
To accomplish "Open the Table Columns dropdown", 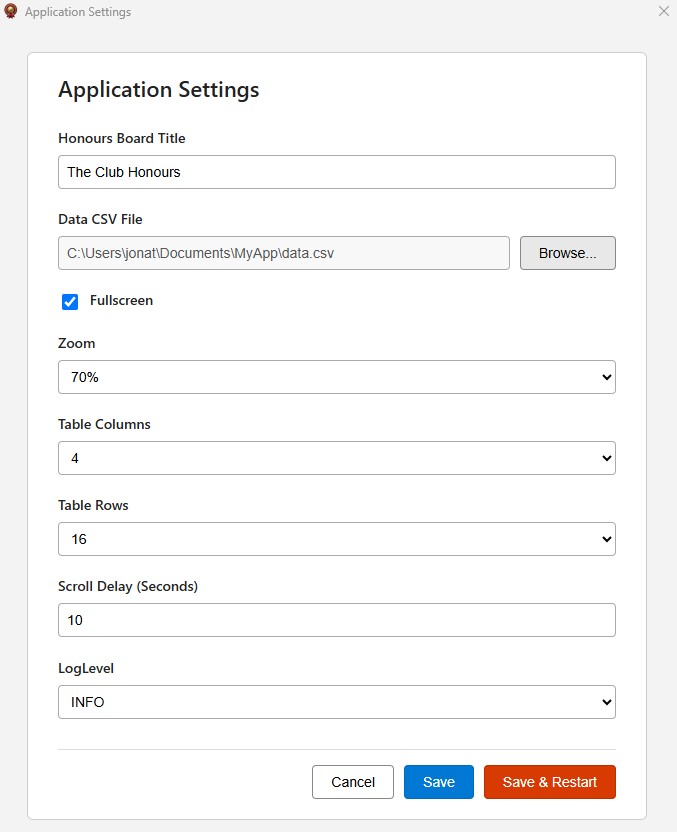I will coord(337,458).
